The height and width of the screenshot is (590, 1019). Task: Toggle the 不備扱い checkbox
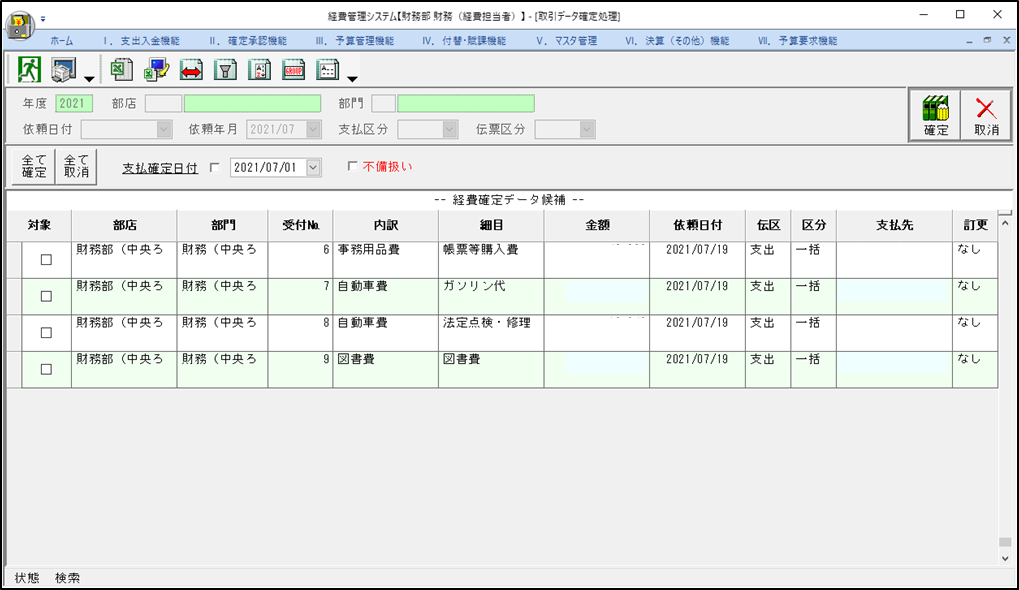(x=352, y=166)
